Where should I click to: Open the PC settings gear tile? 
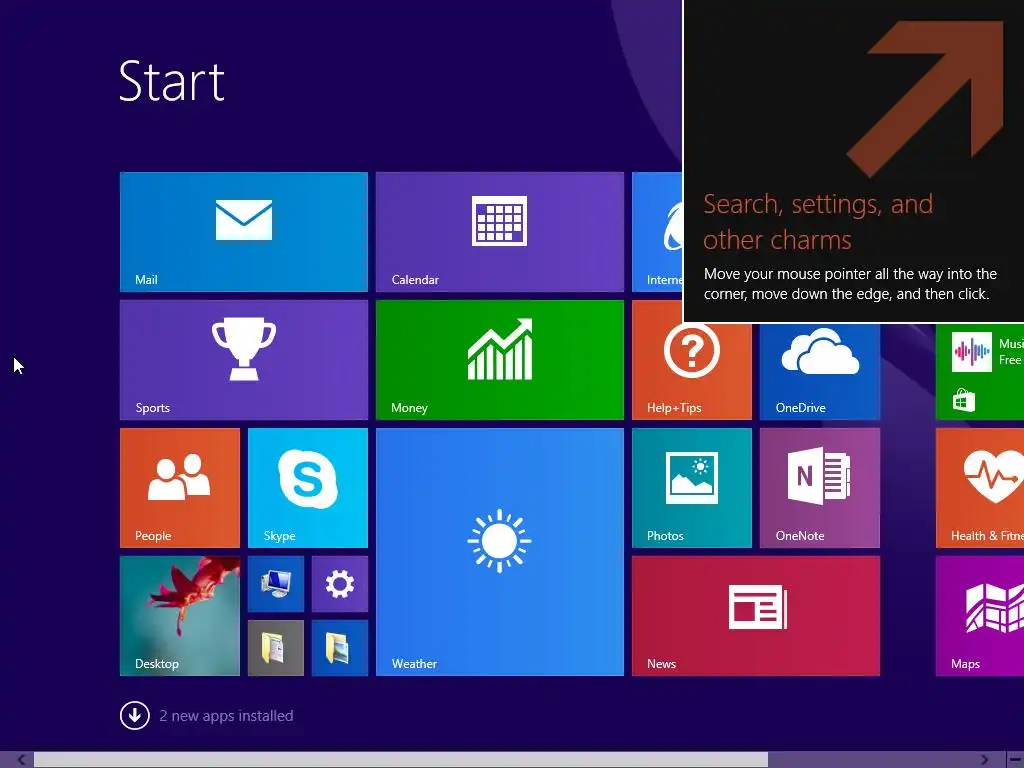point(340,584)
